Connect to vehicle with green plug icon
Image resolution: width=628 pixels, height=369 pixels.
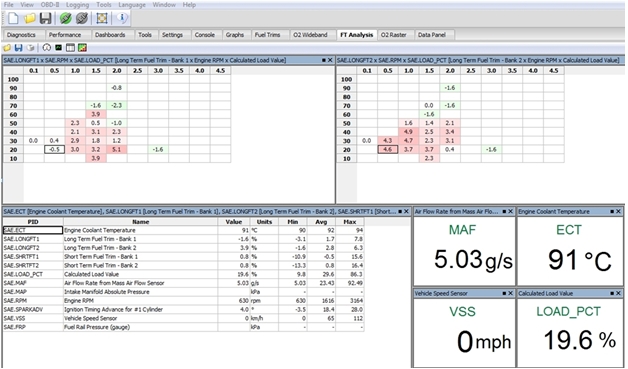tap(66, 18)
